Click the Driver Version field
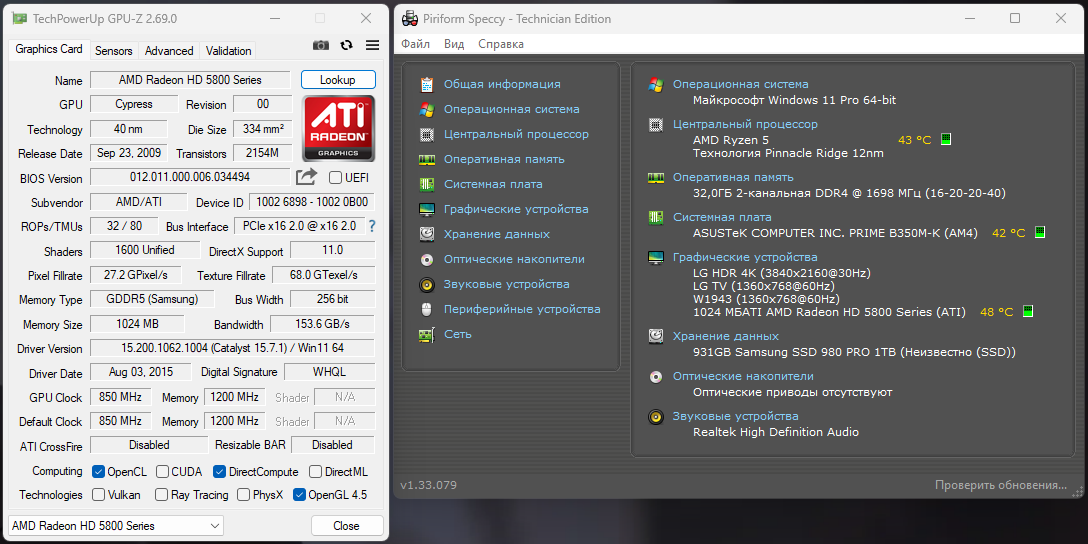 point(232,348)
